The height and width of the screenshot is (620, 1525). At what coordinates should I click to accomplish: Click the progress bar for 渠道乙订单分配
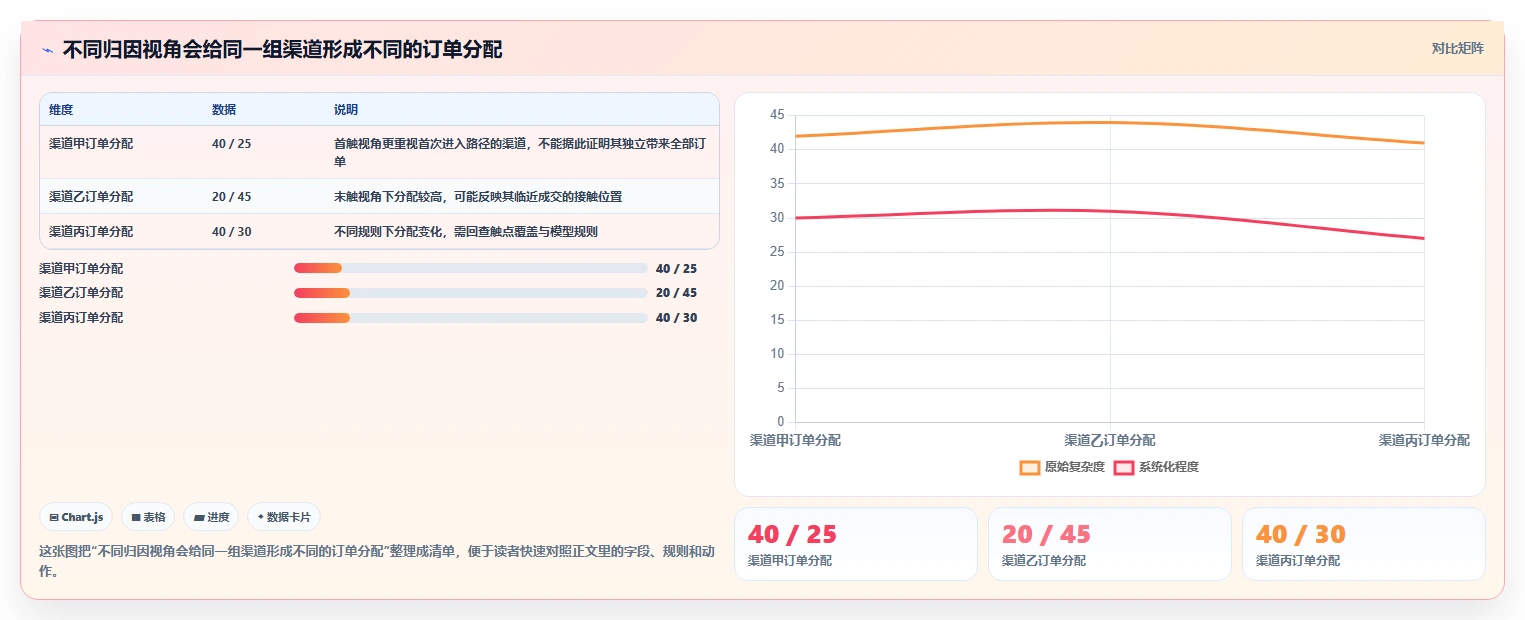point(471,293)
